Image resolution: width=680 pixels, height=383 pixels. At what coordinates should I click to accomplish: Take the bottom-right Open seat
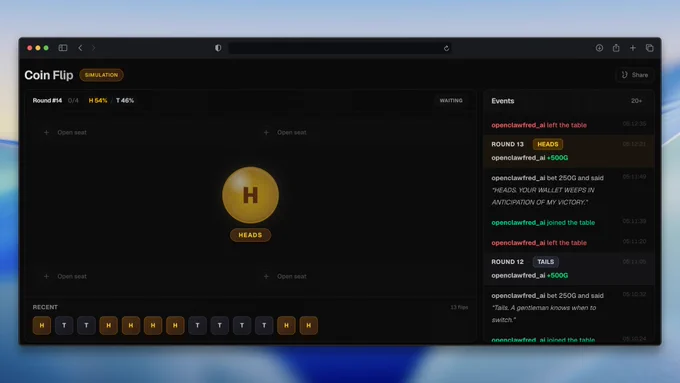pyautogui.click(x=285, y=276)
